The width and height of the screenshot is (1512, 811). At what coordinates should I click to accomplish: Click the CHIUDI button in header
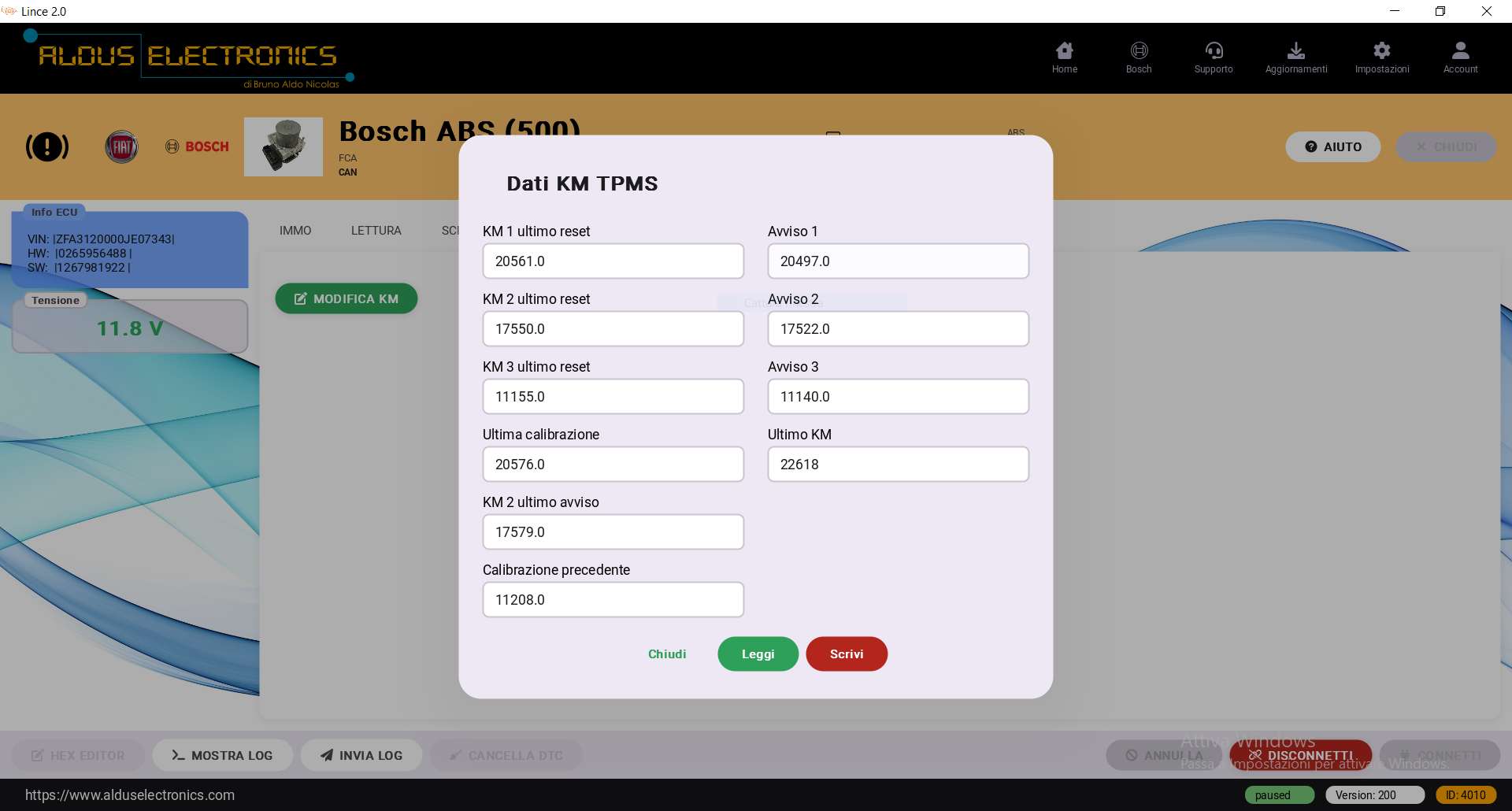[1446, 146]
